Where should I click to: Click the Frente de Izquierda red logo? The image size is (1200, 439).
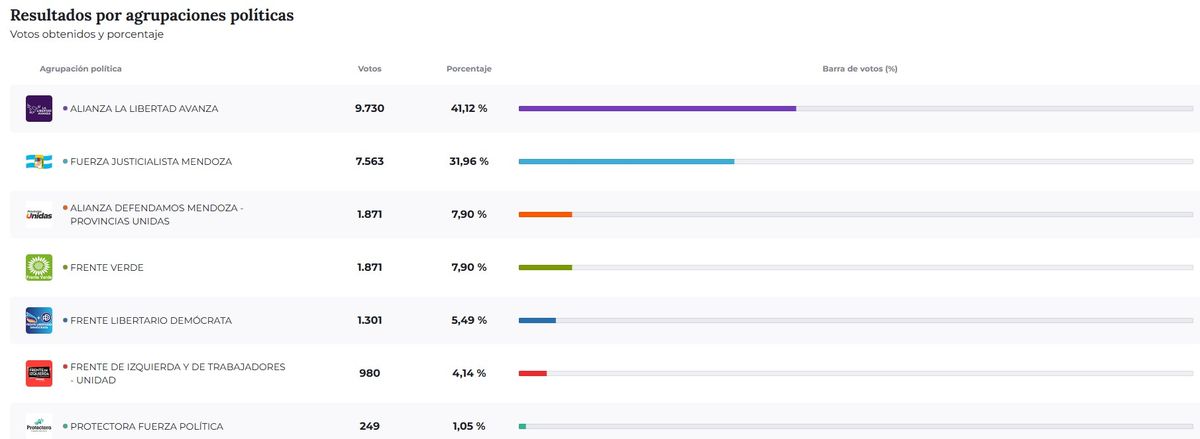39,373
